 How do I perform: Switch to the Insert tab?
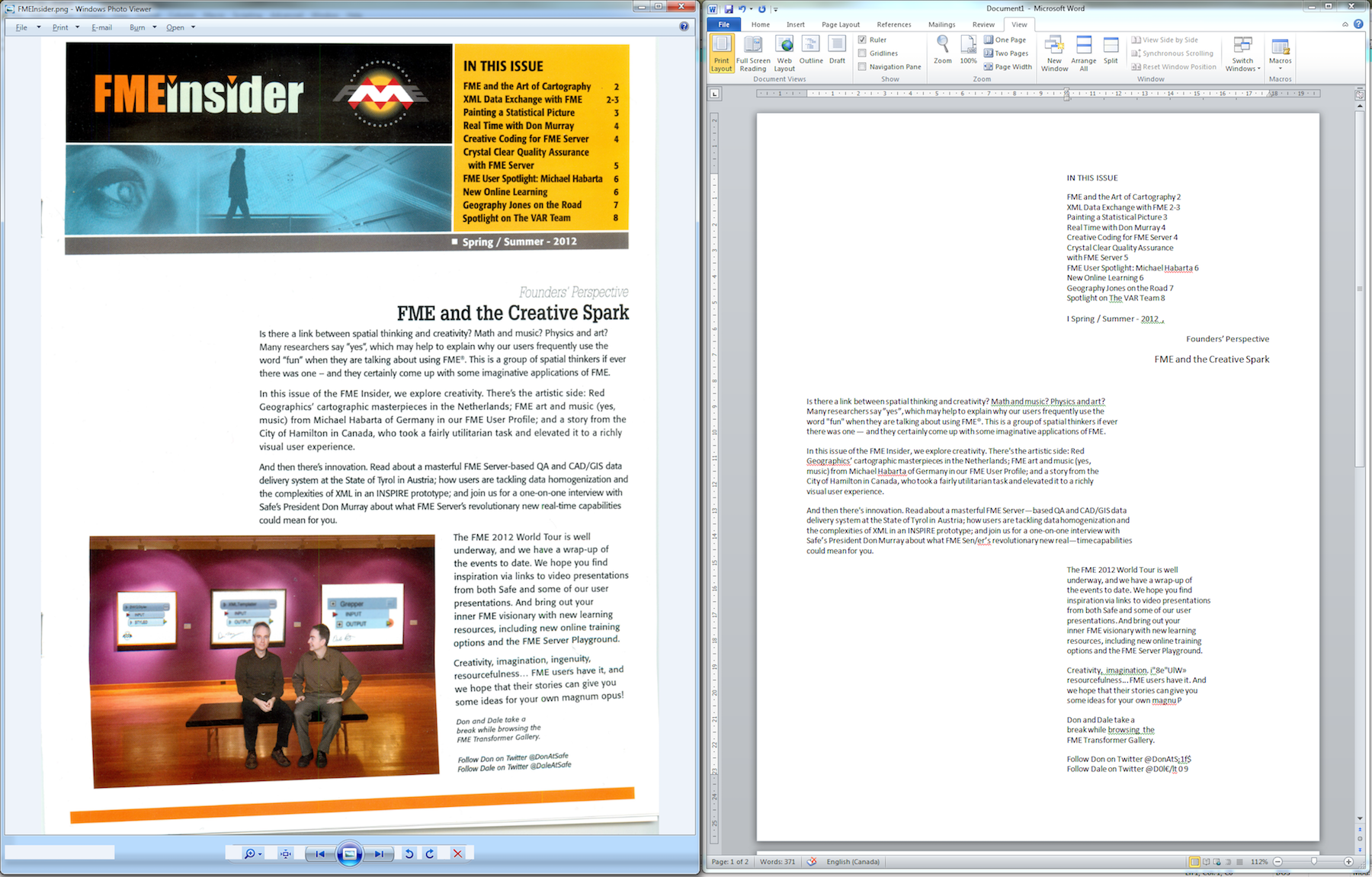(x=795, y=24)
